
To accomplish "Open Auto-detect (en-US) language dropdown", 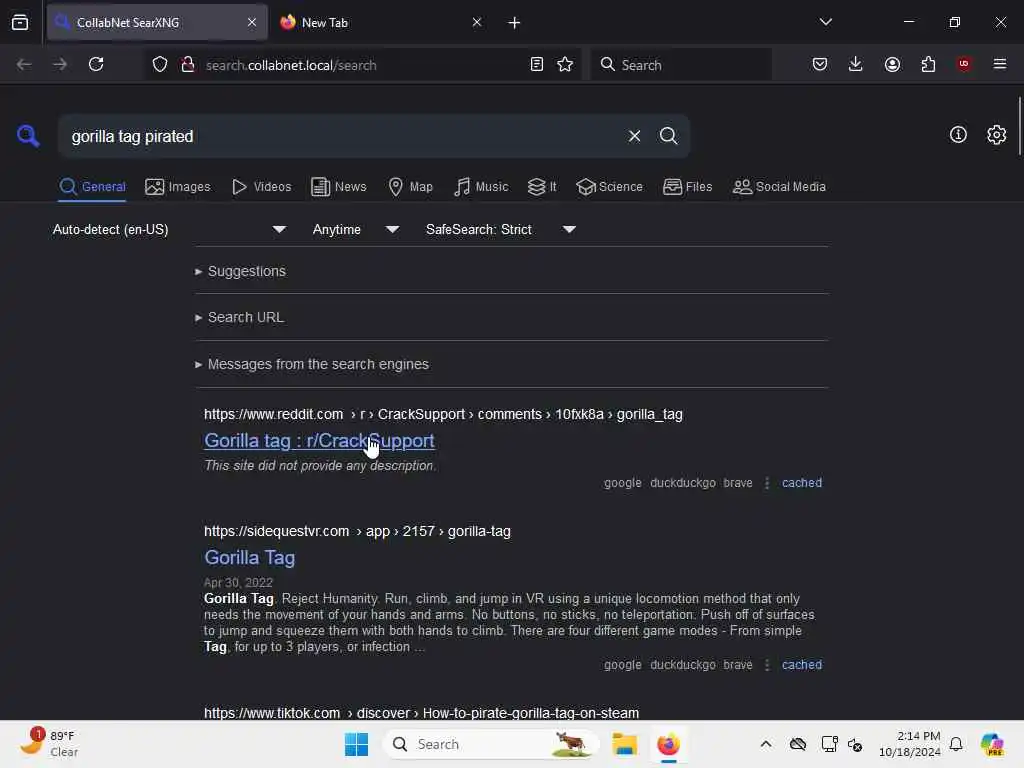I will (168, 229).
